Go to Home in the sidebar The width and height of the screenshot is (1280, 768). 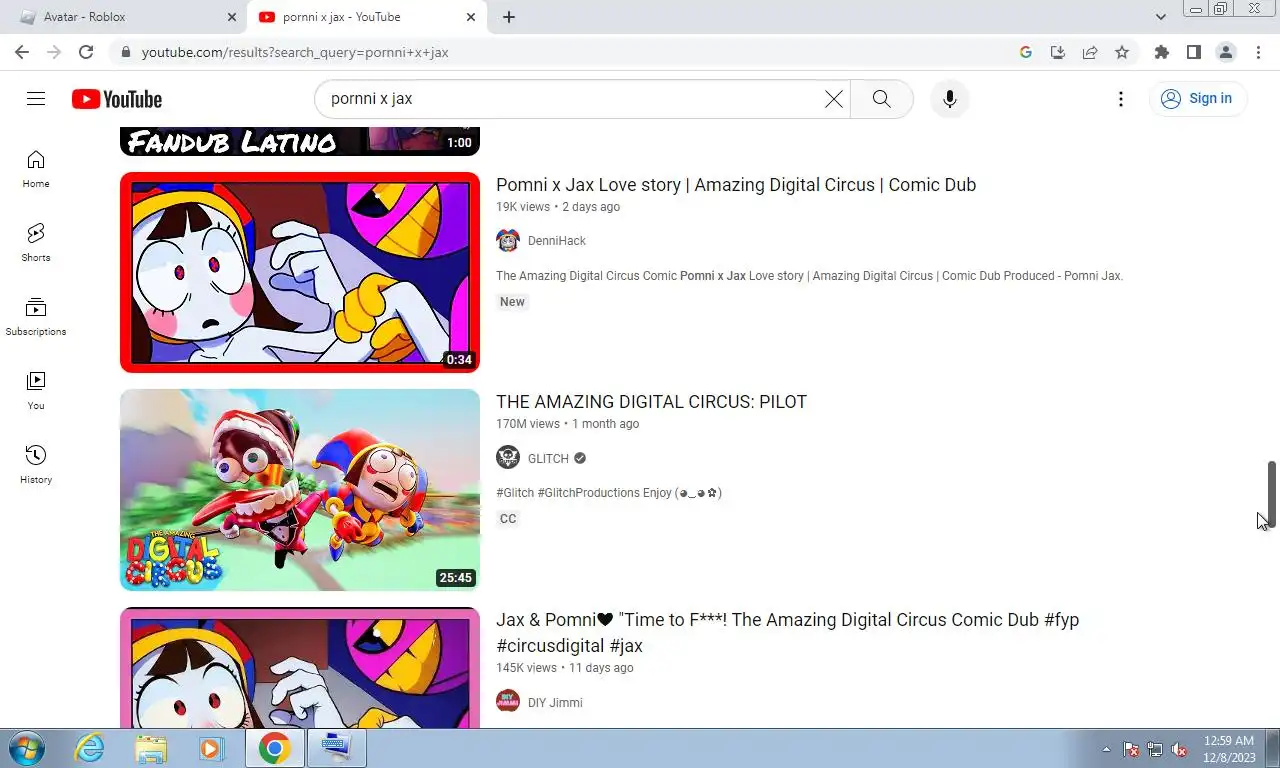pyautogui.click(x=36, y=169)
